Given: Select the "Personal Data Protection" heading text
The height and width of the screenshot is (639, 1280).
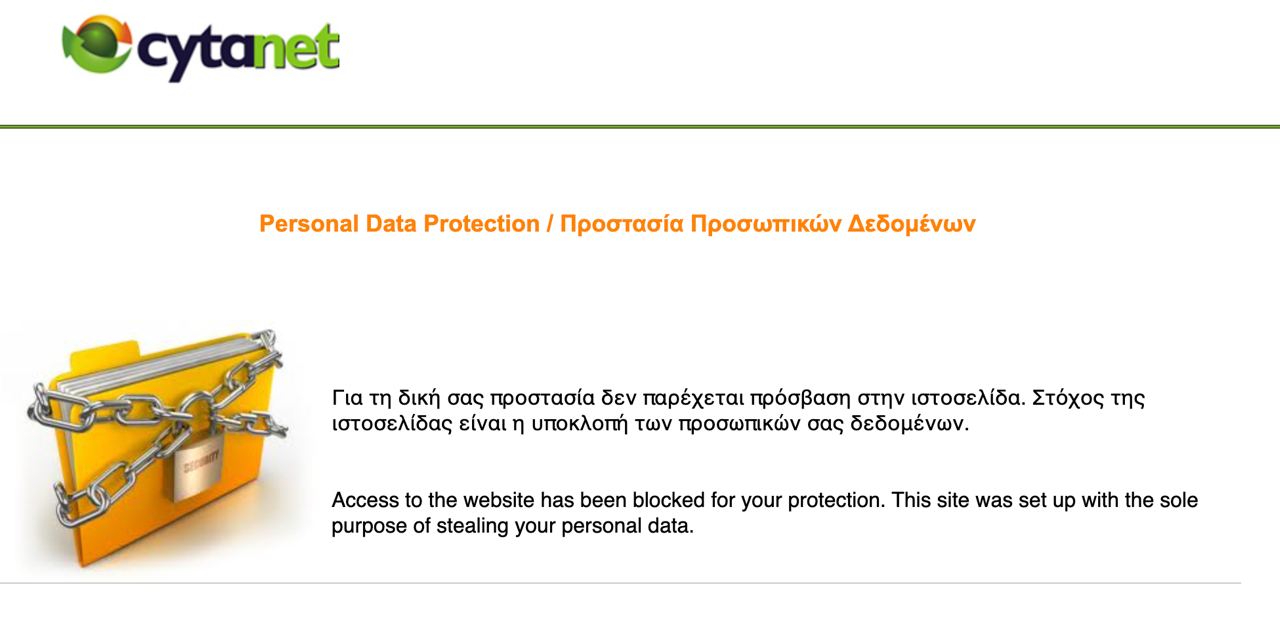Looking at the screenshot, I should (399, 224).
